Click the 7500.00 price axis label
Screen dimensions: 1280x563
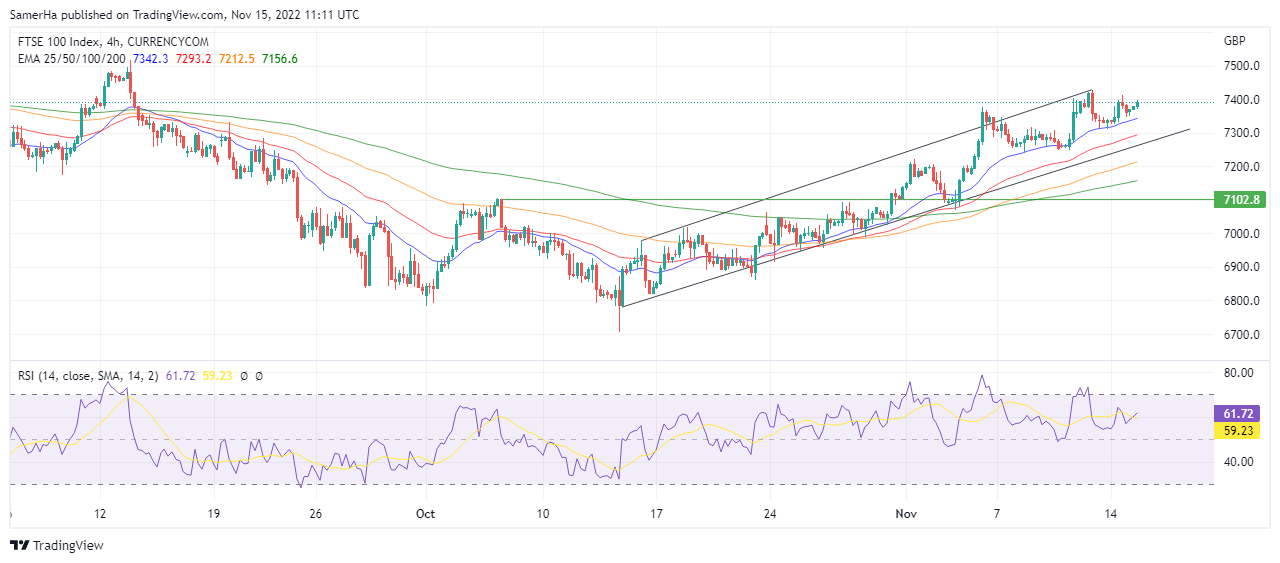pyautogui.click(x=1241, y=66)
